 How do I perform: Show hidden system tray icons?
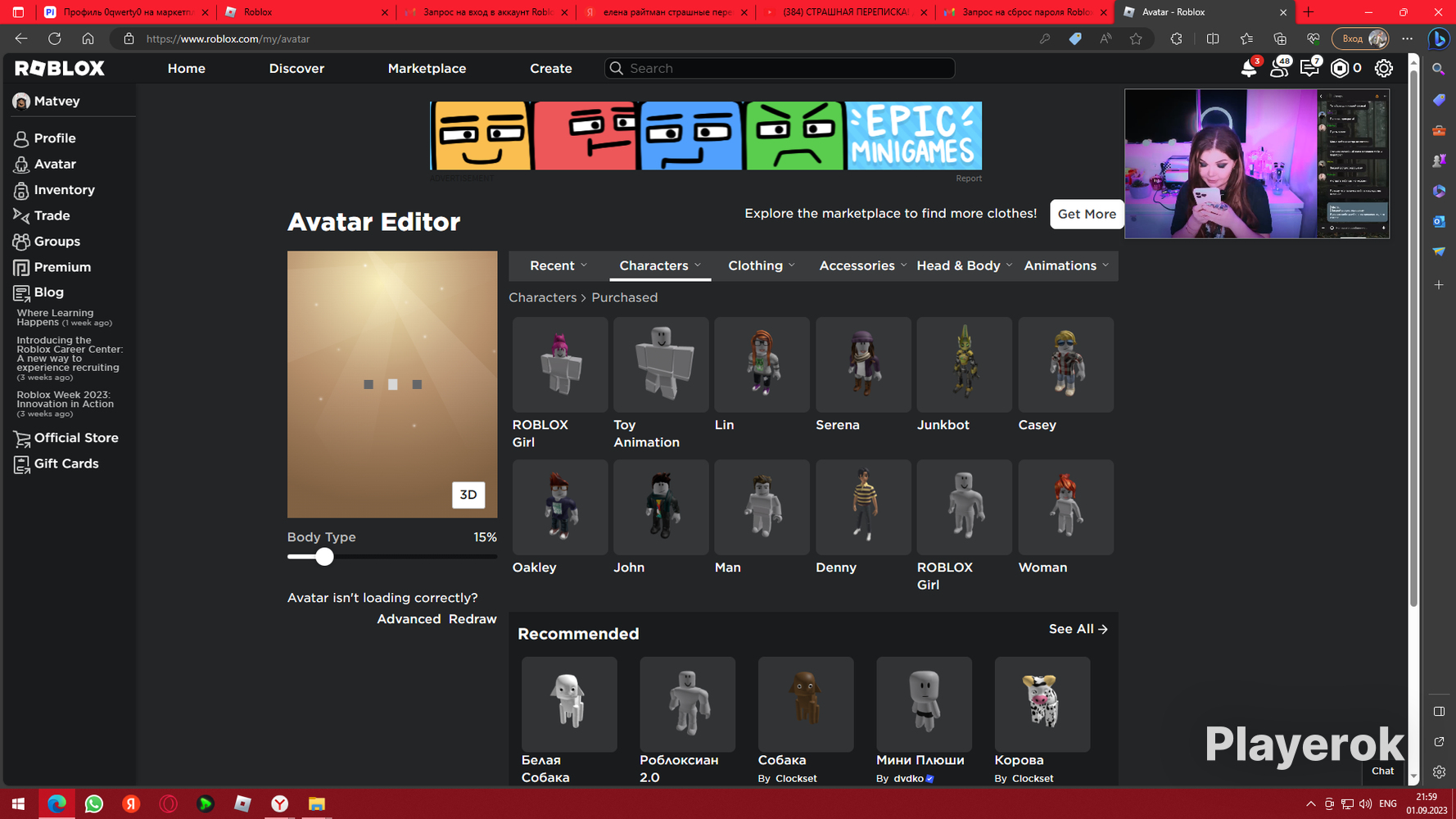(1310, 804)
